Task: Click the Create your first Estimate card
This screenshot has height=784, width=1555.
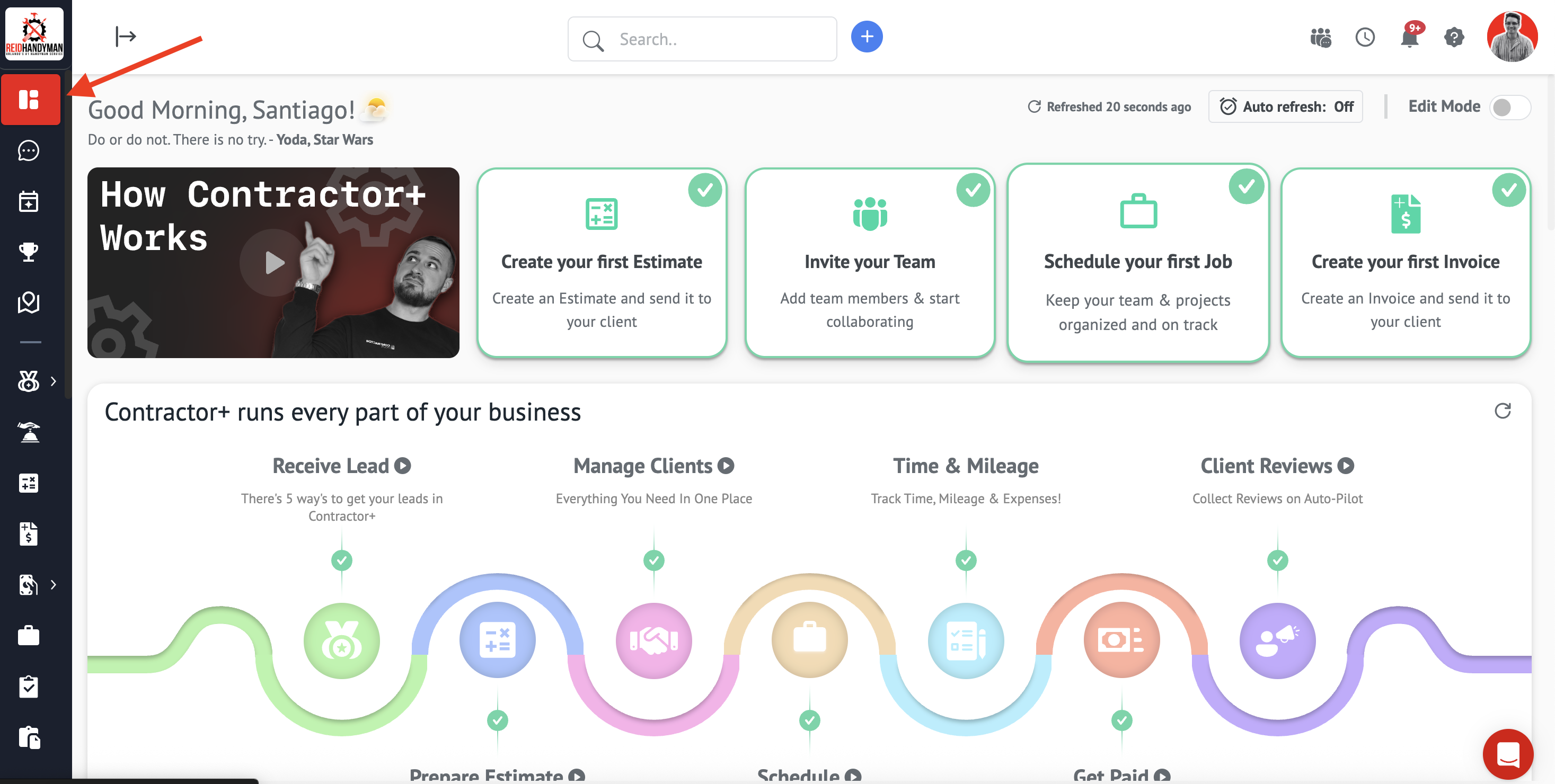Action: coord(601,263)
